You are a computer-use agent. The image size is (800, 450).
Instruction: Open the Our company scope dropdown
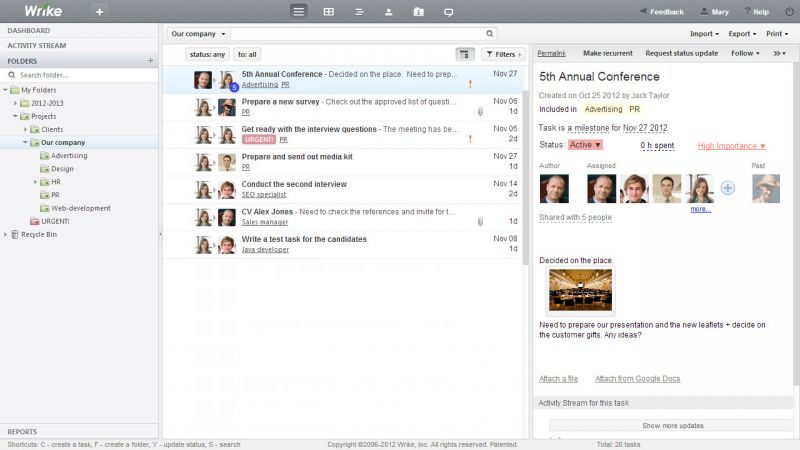point(198,34)
